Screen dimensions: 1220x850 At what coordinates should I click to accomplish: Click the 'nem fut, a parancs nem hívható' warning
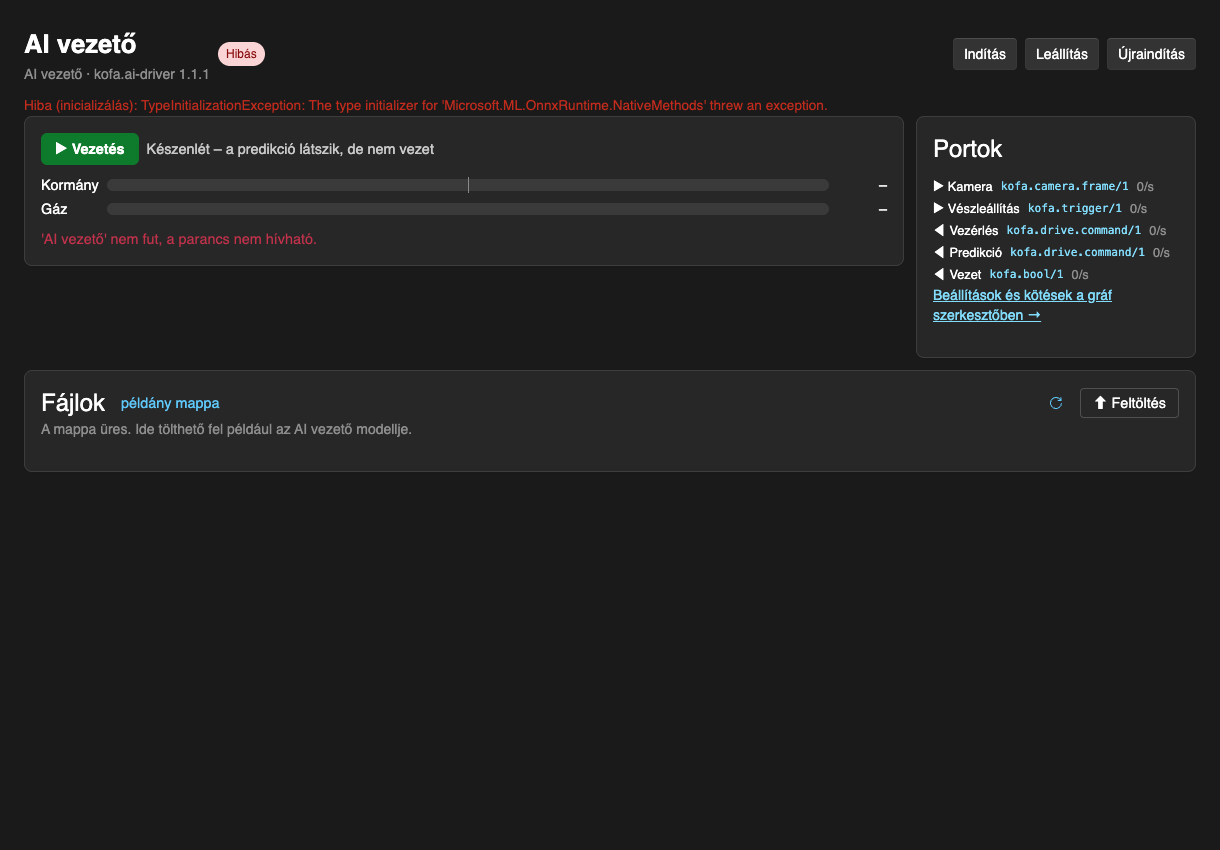click(179, 239)
